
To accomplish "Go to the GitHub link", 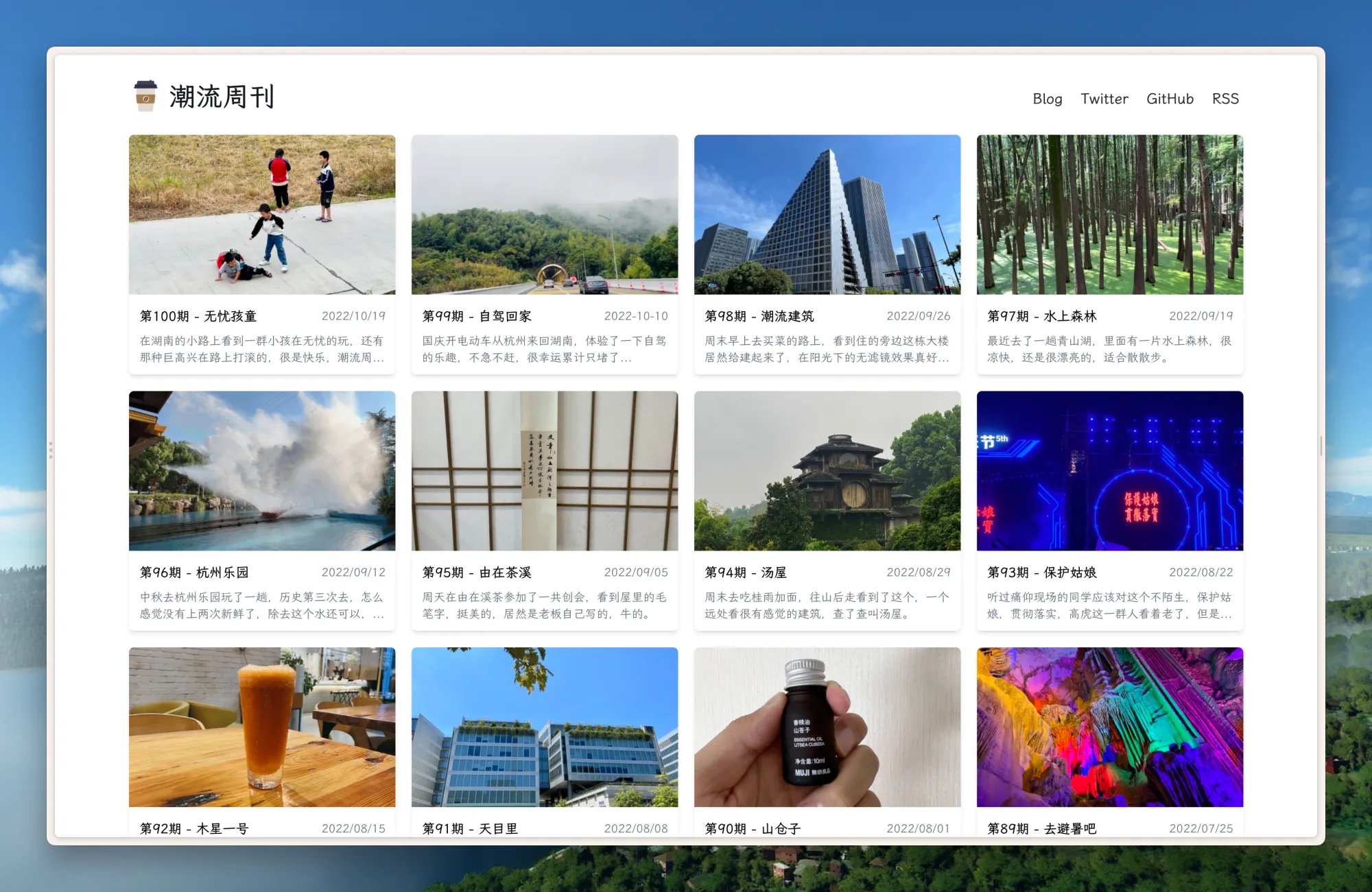I will point(1170,99).
